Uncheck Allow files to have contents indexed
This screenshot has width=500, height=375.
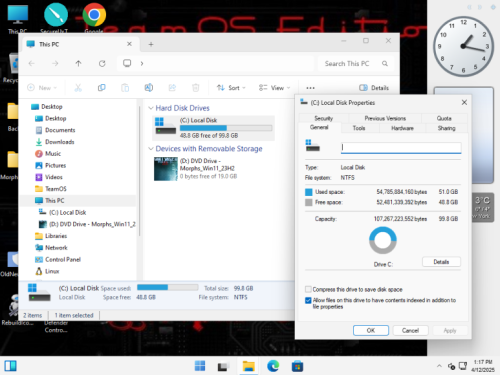(308, 300)
